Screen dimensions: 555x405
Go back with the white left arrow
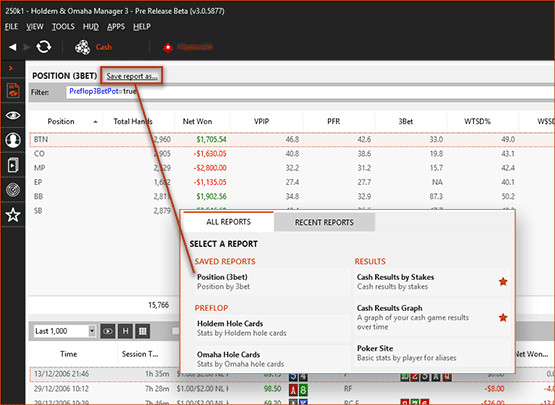pos(13,47)
